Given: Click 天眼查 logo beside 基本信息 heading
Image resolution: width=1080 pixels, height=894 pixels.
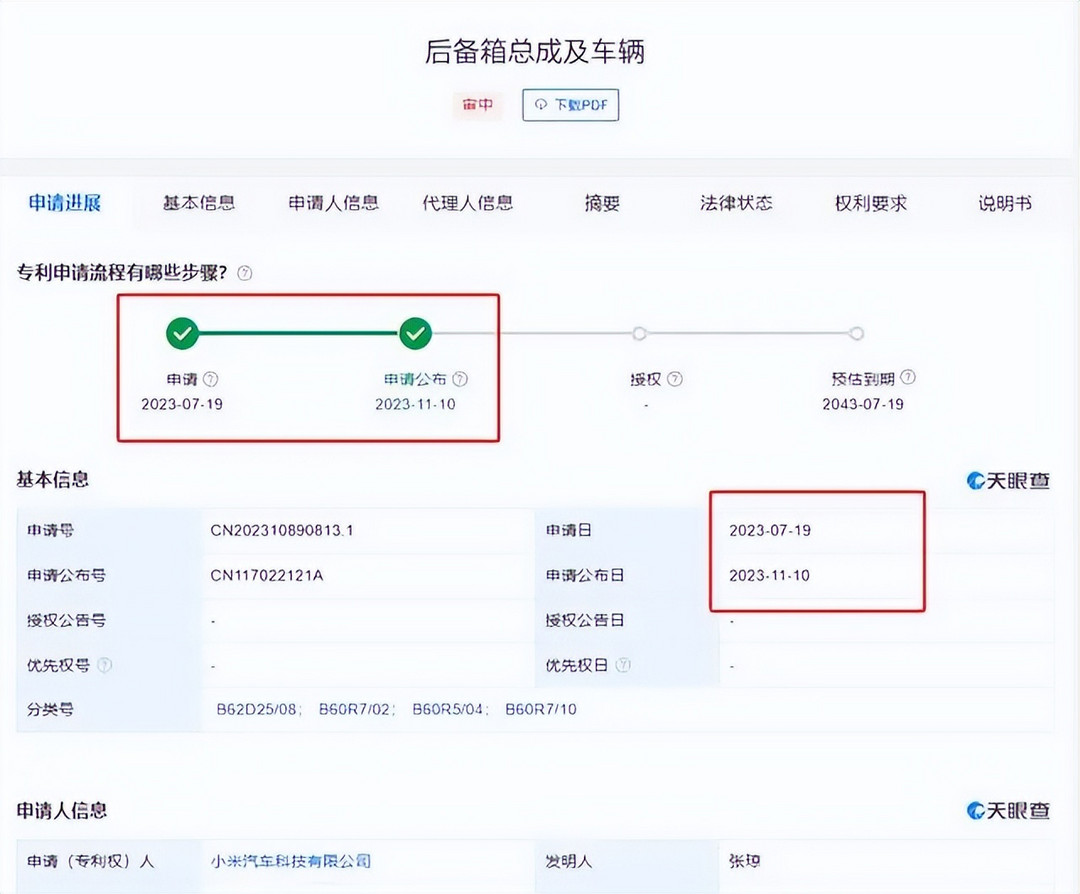Looking at the screenshot, I should click(1008, 480).
